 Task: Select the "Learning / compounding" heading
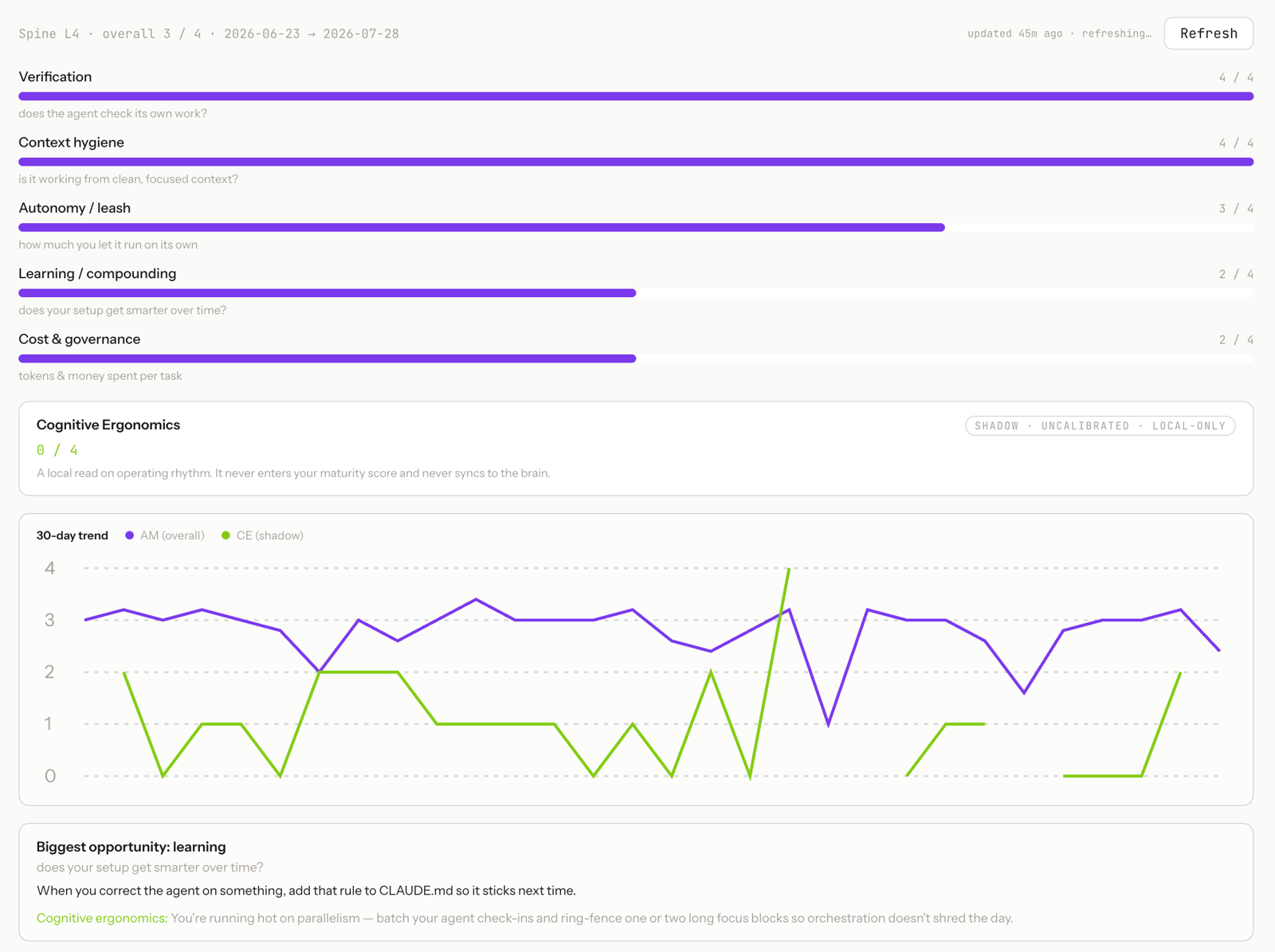coord(97,273)
